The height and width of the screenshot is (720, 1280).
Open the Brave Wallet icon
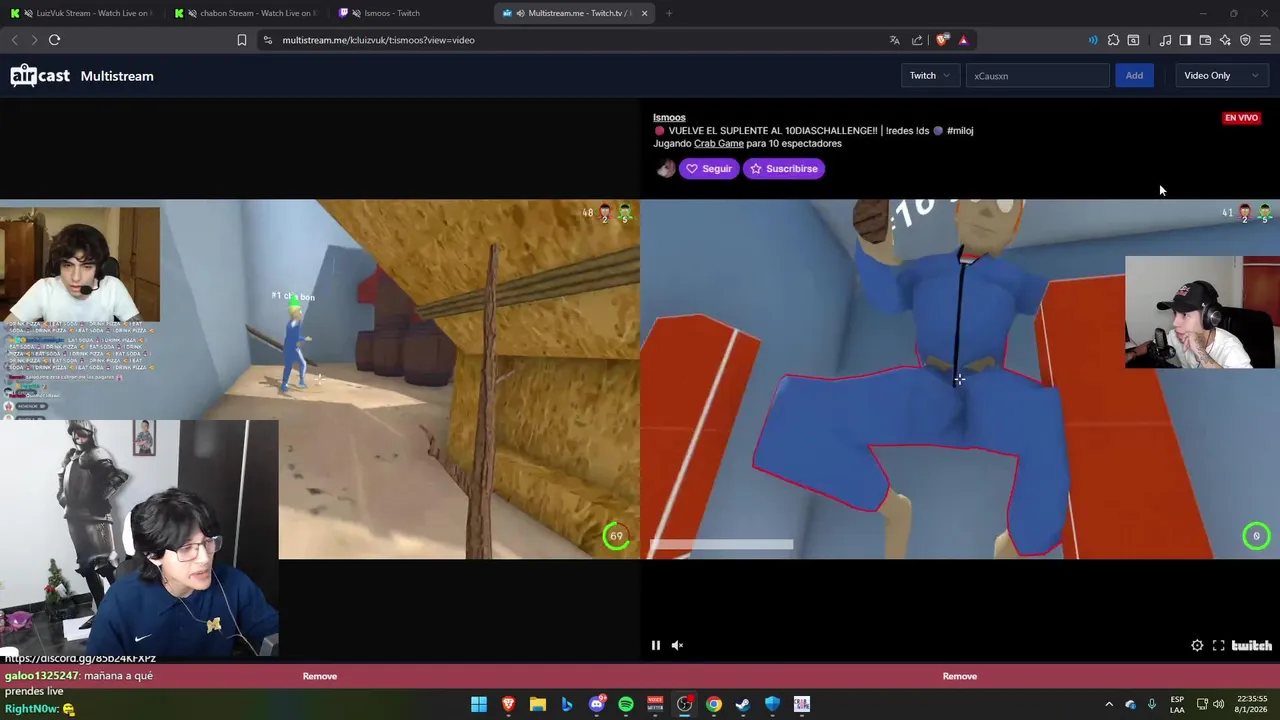point(1205,40)
